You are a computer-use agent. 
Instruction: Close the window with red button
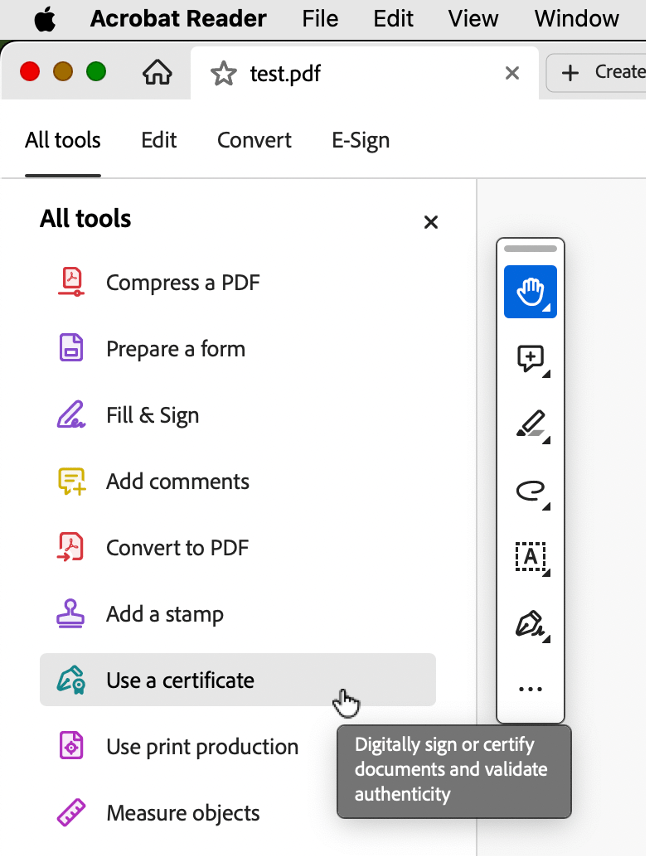pyautogui.click(x=29, y=72)
